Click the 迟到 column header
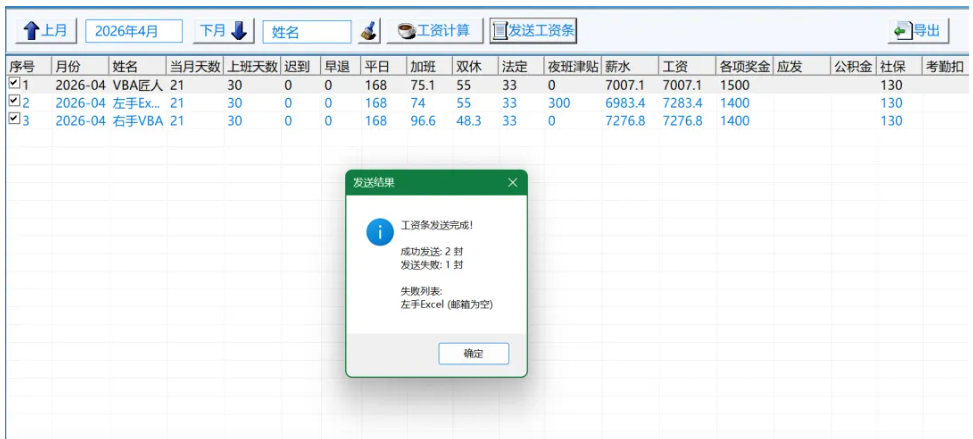This screenshot has height=439, width=973. [300, 67]
